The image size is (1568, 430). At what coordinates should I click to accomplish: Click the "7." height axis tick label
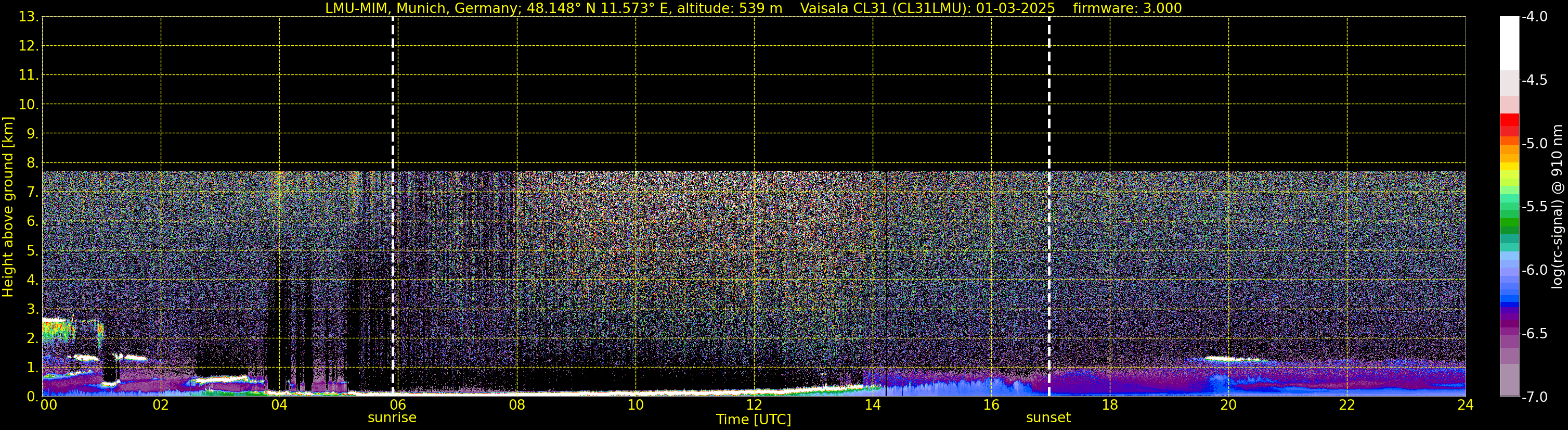(x=32, y=193)
